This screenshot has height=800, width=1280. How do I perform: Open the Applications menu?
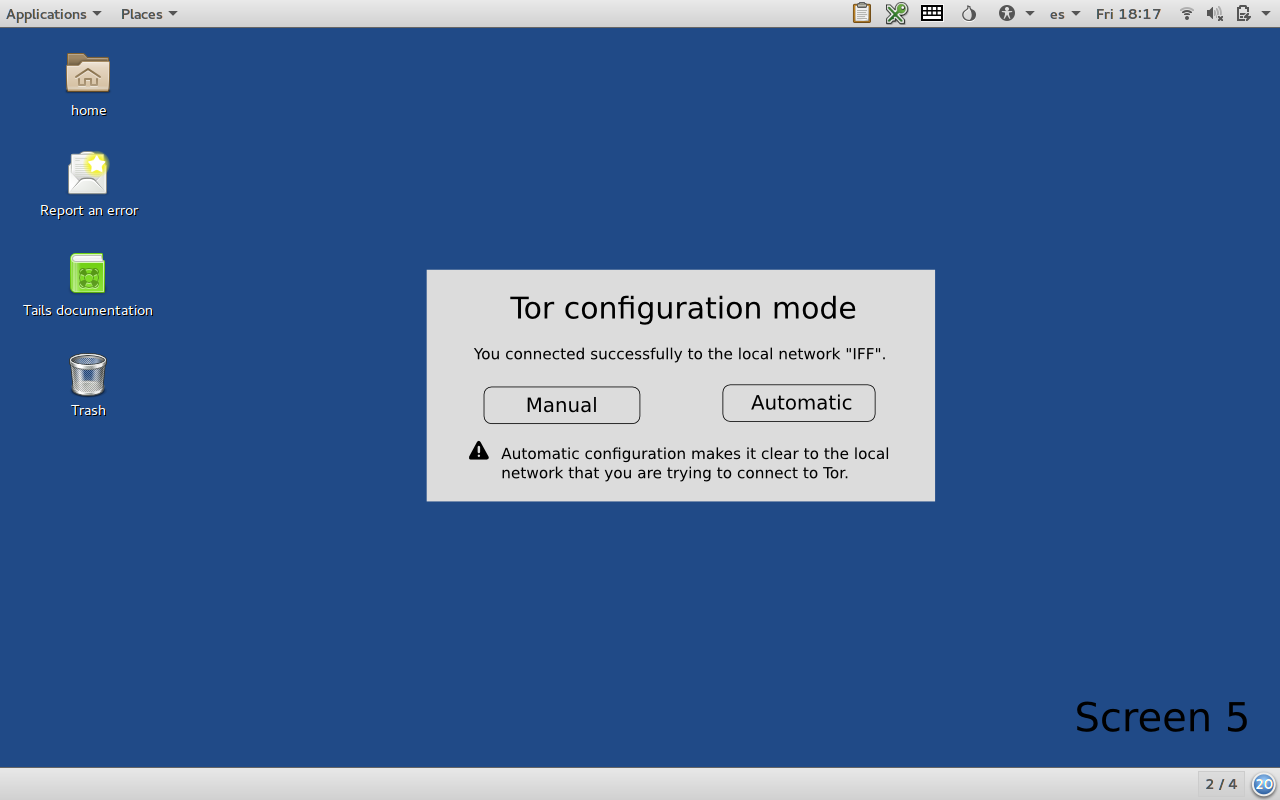coord(53,13)
